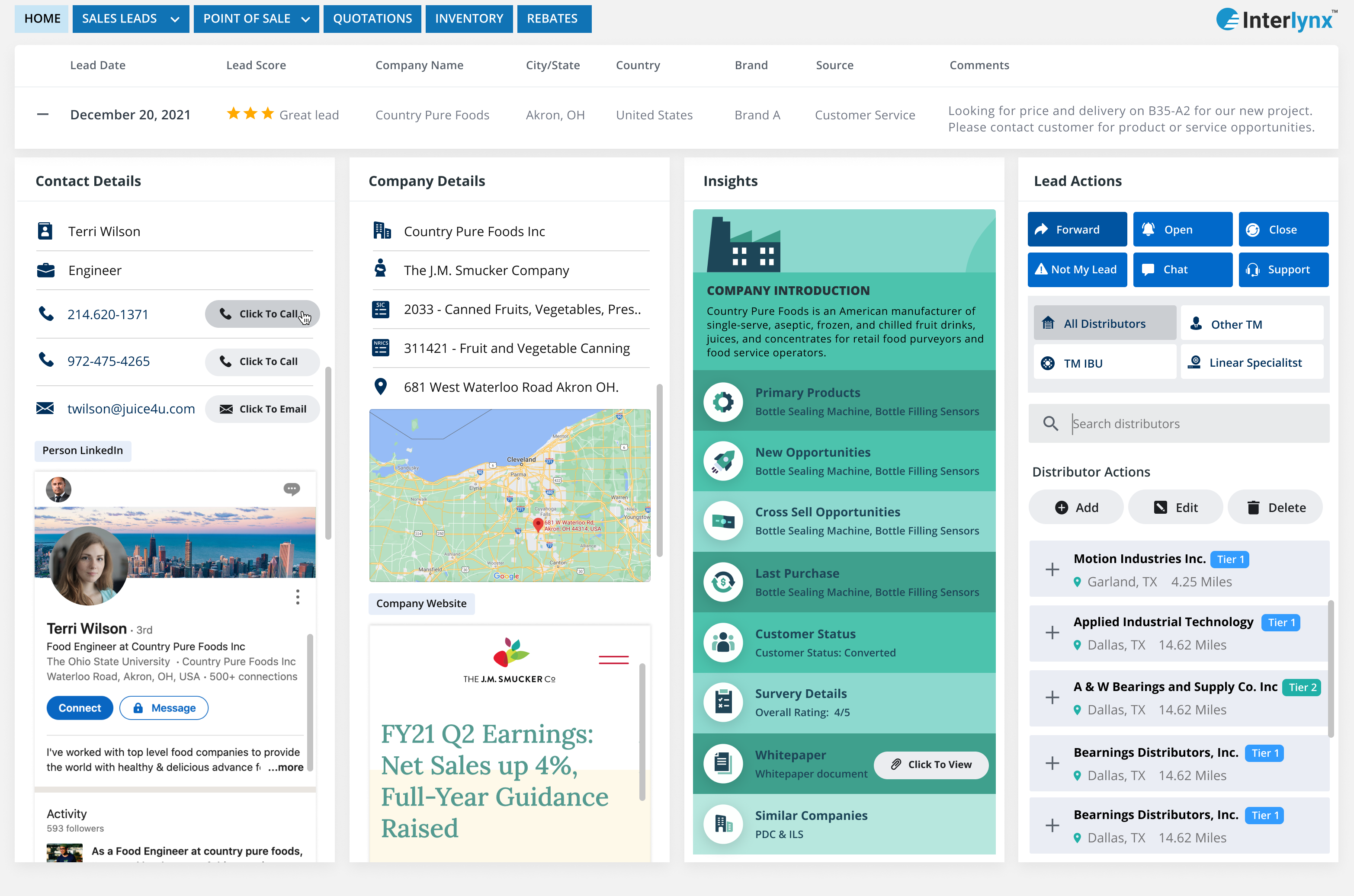Viewport: 1354px width, 896px height.
Task: Close the lead
Action: 1283,229
